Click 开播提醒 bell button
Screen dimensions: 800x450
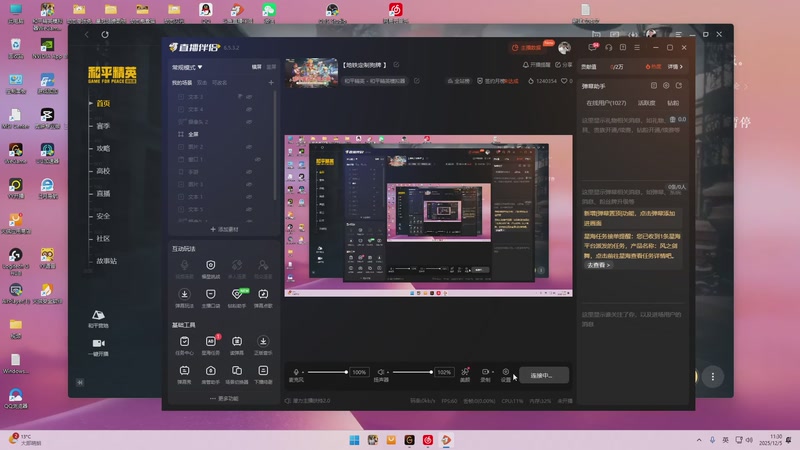click(536, 65)
